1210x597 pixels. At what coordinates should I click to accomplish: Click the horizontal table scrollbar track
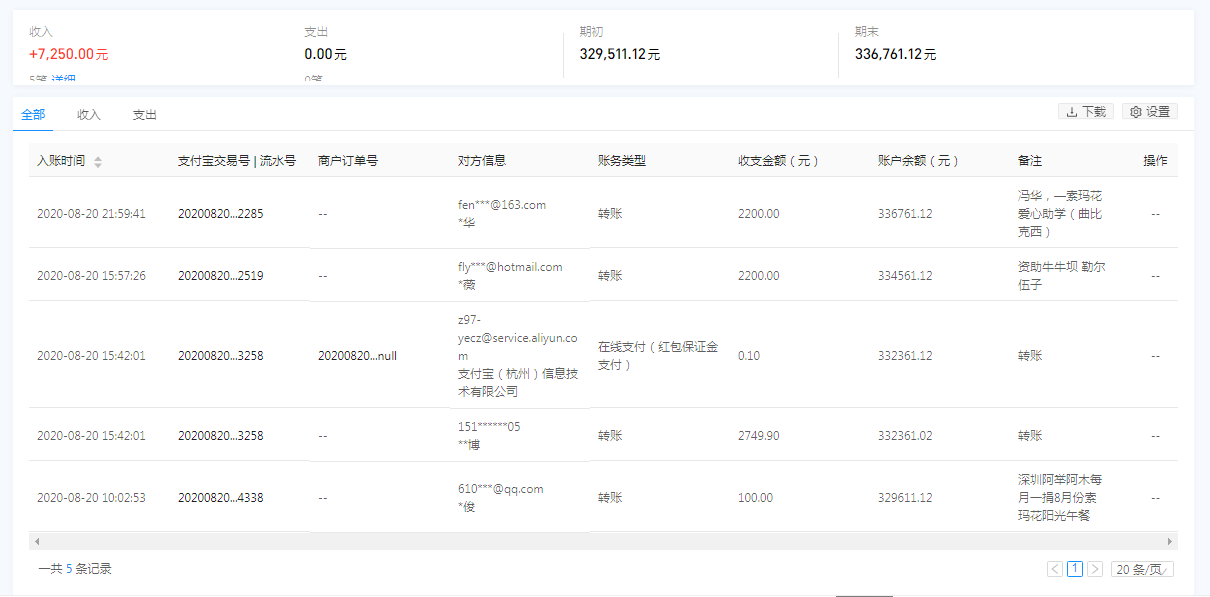600,541
